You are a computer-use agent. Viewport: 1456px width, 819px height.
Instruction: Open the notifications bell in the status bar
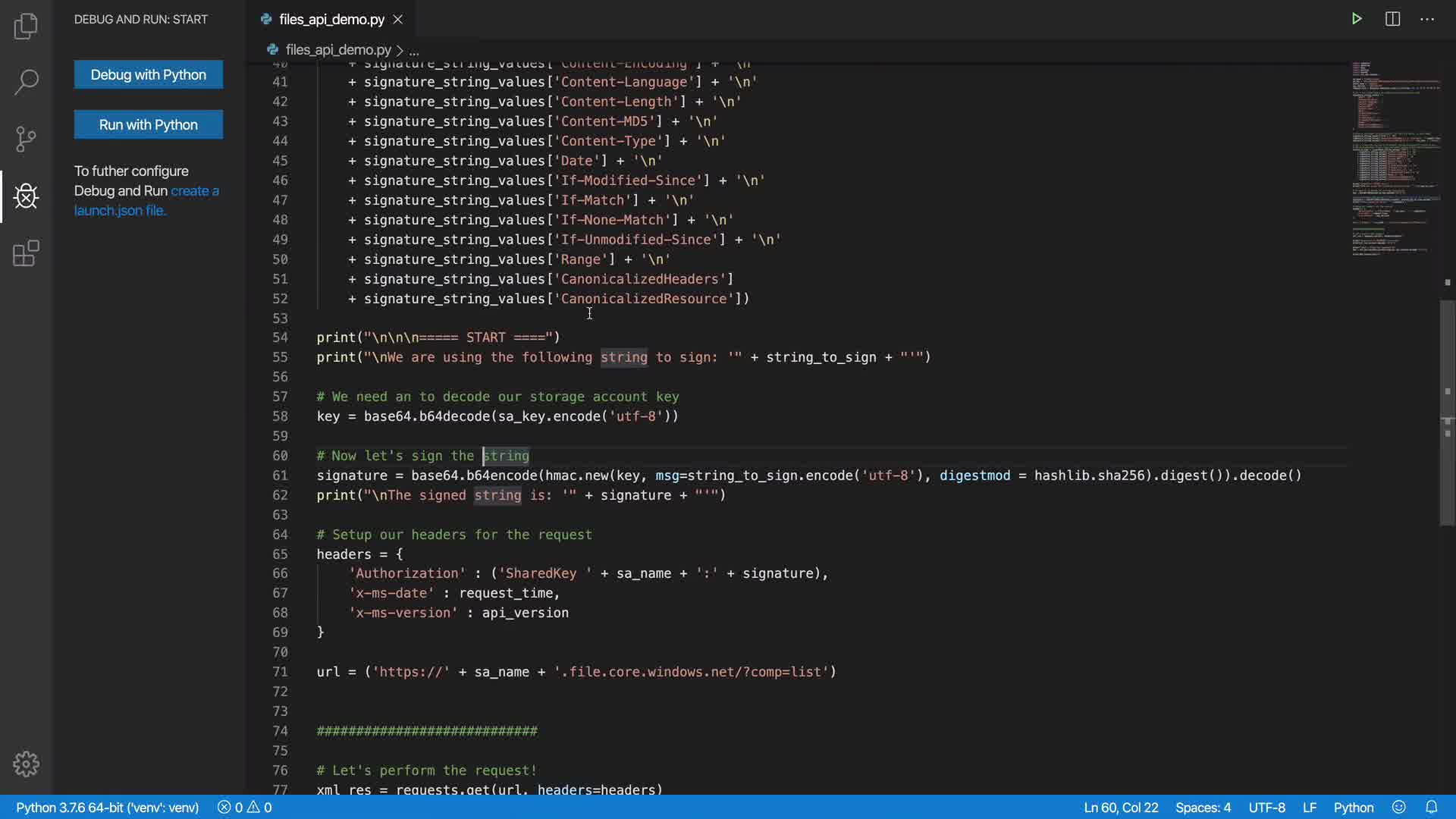(1431, 807)
